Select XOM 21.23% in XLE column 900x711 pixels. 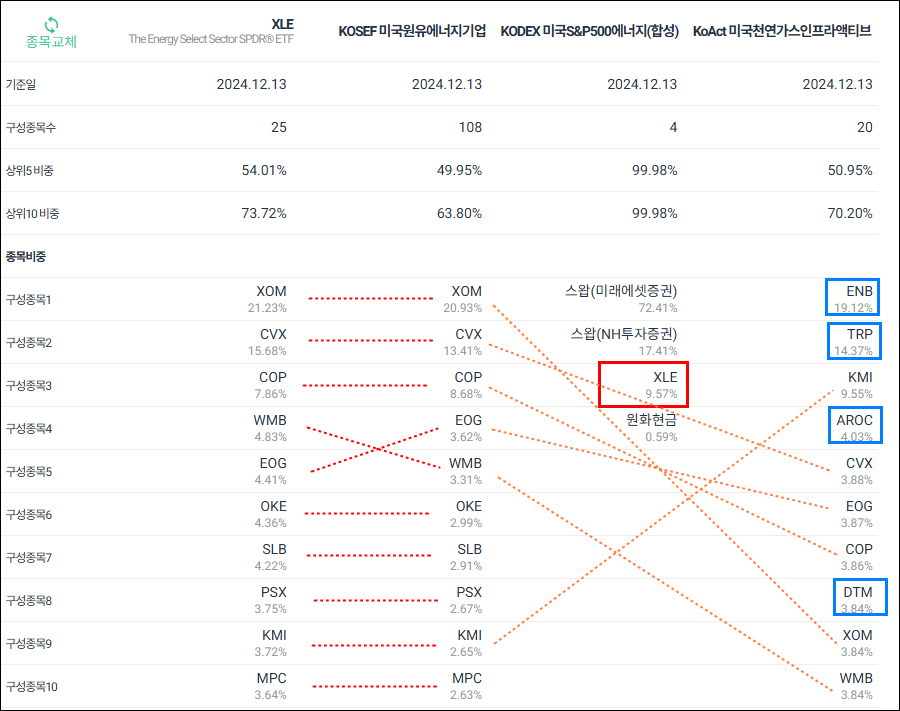(x=267, y=299)
